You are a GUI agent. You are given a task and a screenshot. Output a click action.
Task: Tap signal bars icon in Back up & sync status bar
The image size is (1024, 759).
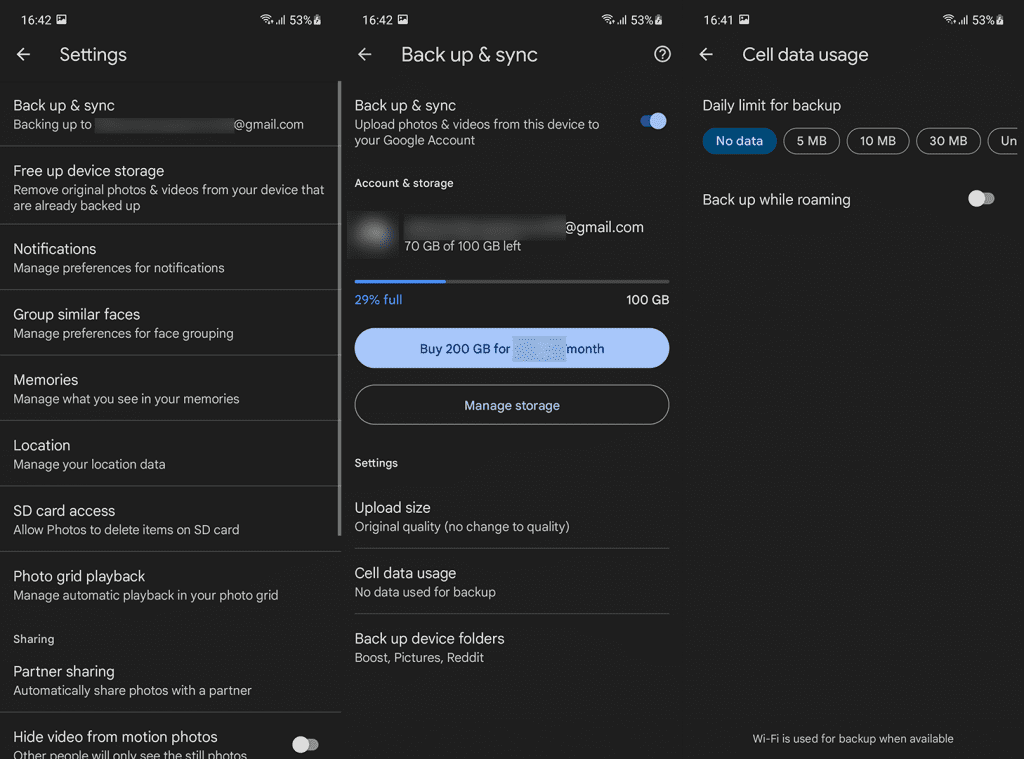coord(621,20)
